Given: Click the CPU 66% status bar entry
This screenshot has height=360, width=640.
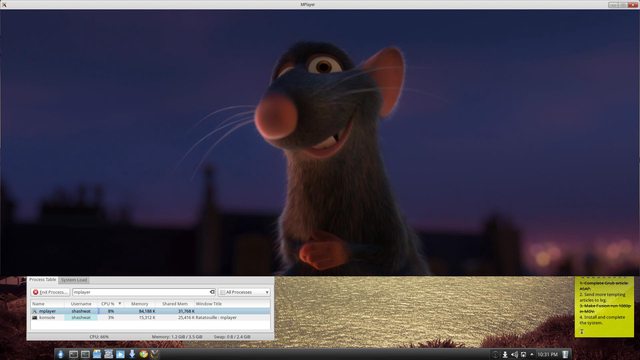Looking at the screenshot, I should [x=99, y=337].
